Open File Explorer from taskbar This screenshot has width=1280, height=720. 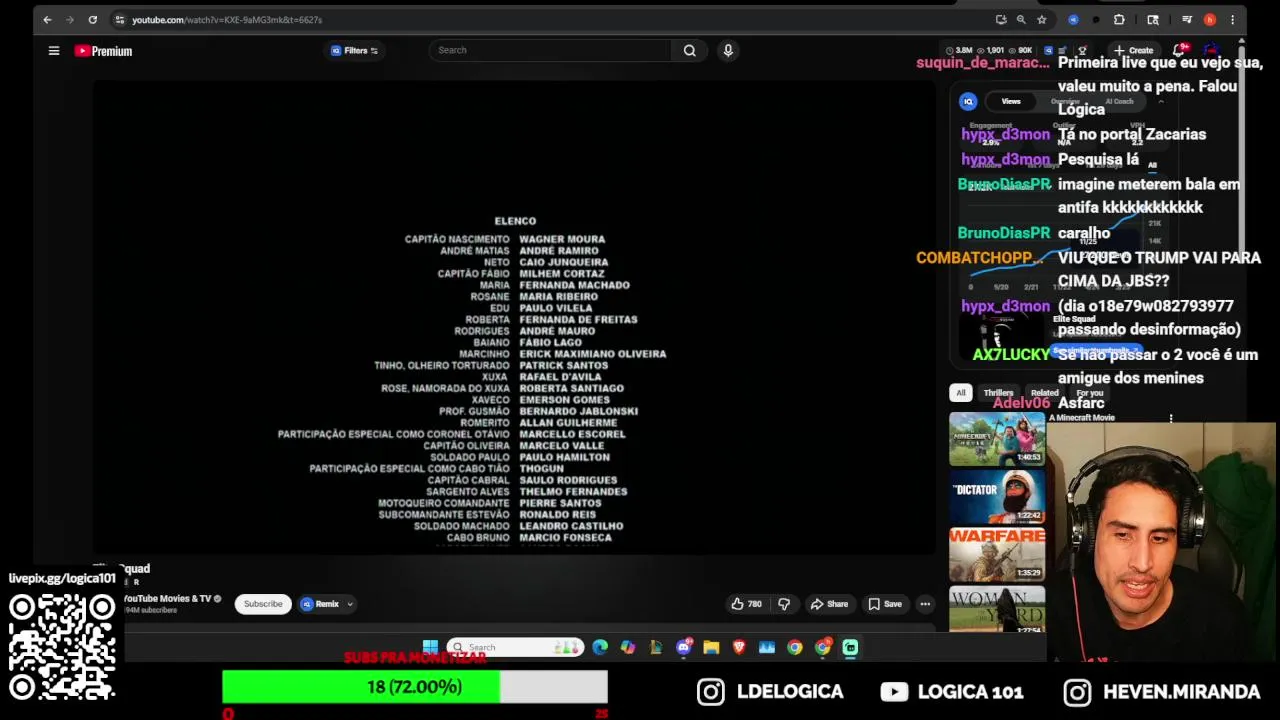click(x=711, y=647)
